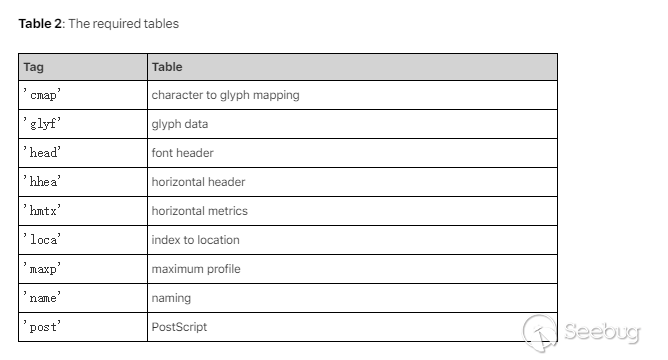Select the 'loca' tag cell
Screen dimensions: 668x360
click(x=83, y=240)
